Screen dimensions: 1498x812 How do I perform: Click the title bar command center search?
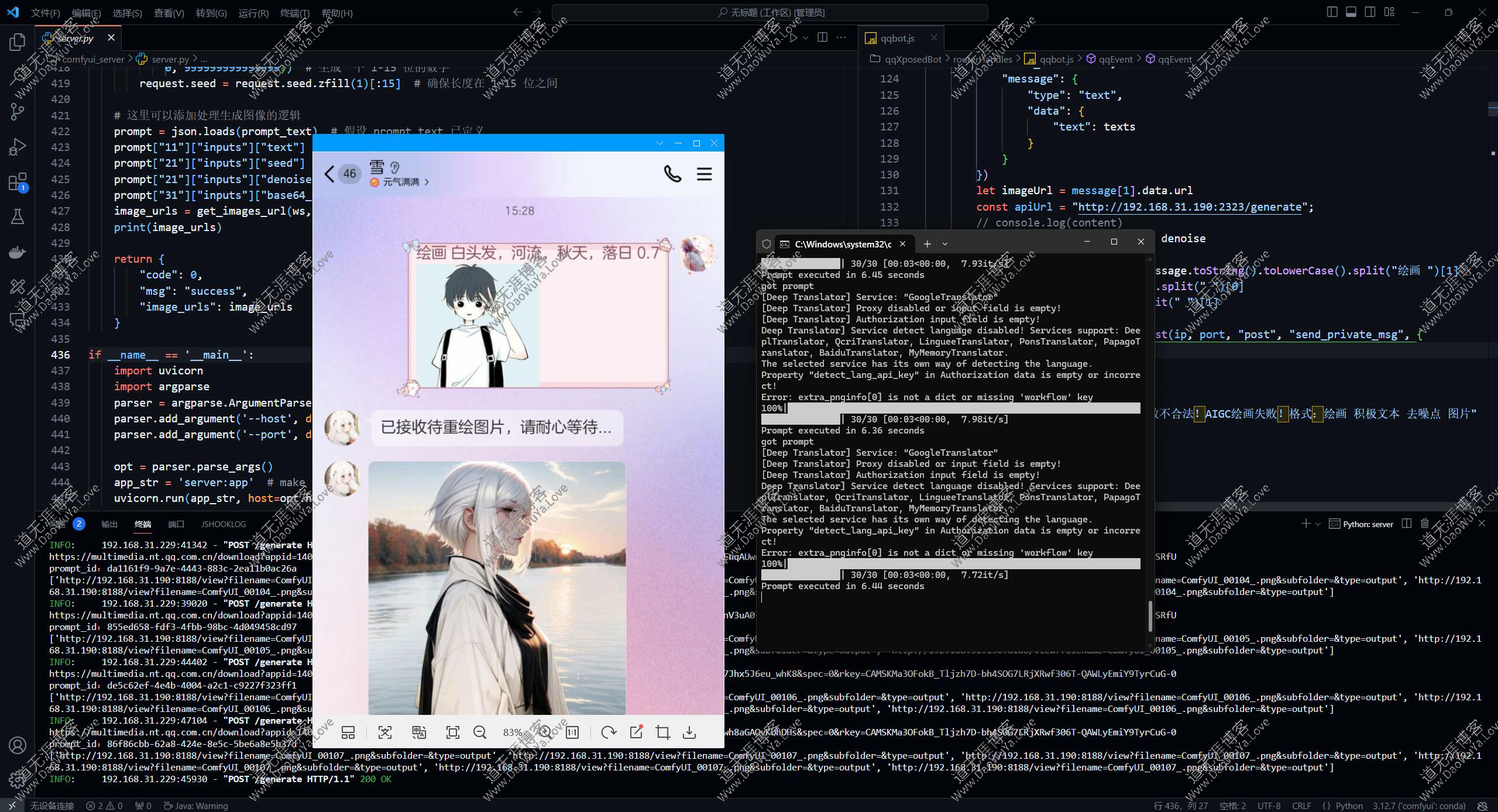click(769, 12)
